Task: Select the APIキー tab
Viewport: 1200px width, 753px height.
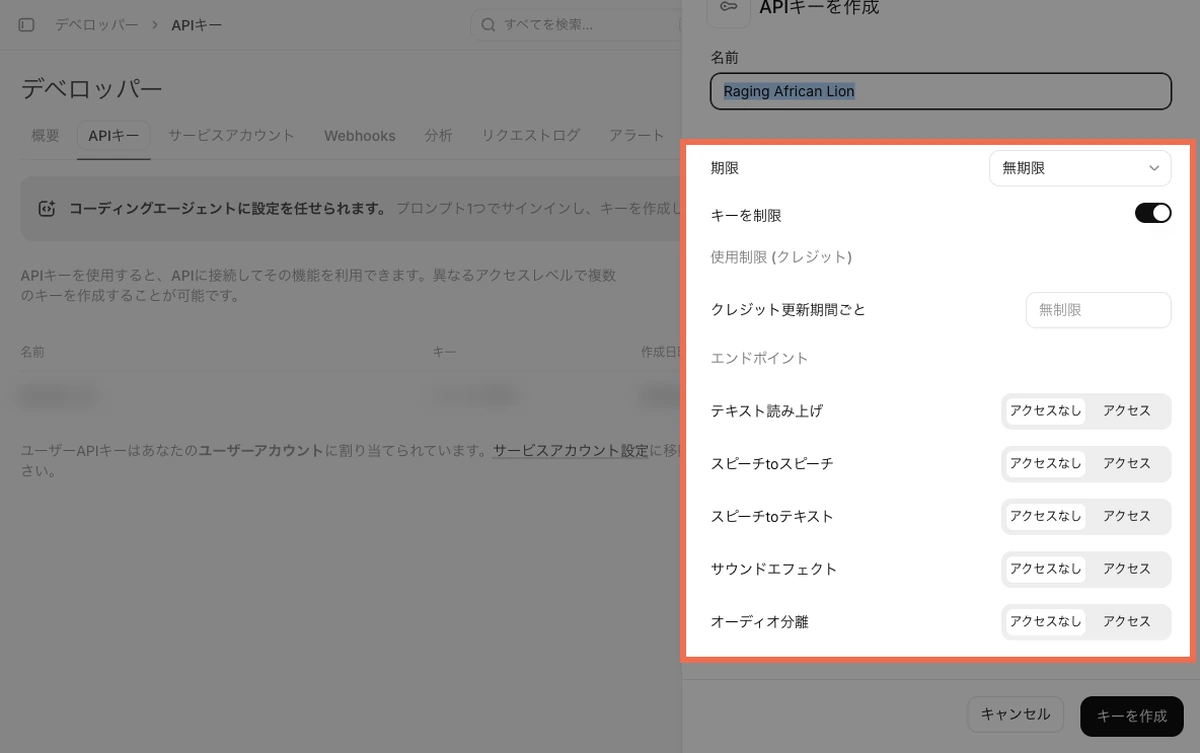Action: click(114, 135)
